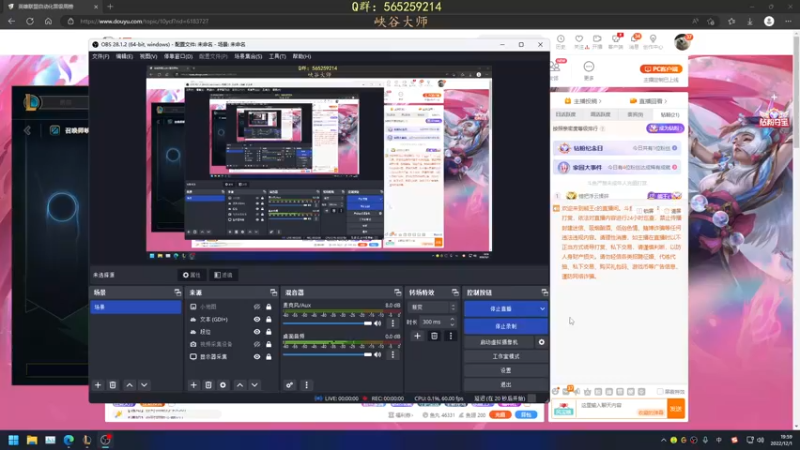Open source properties via the gear icon
This screenshot has width=800, height=450.
223,385
